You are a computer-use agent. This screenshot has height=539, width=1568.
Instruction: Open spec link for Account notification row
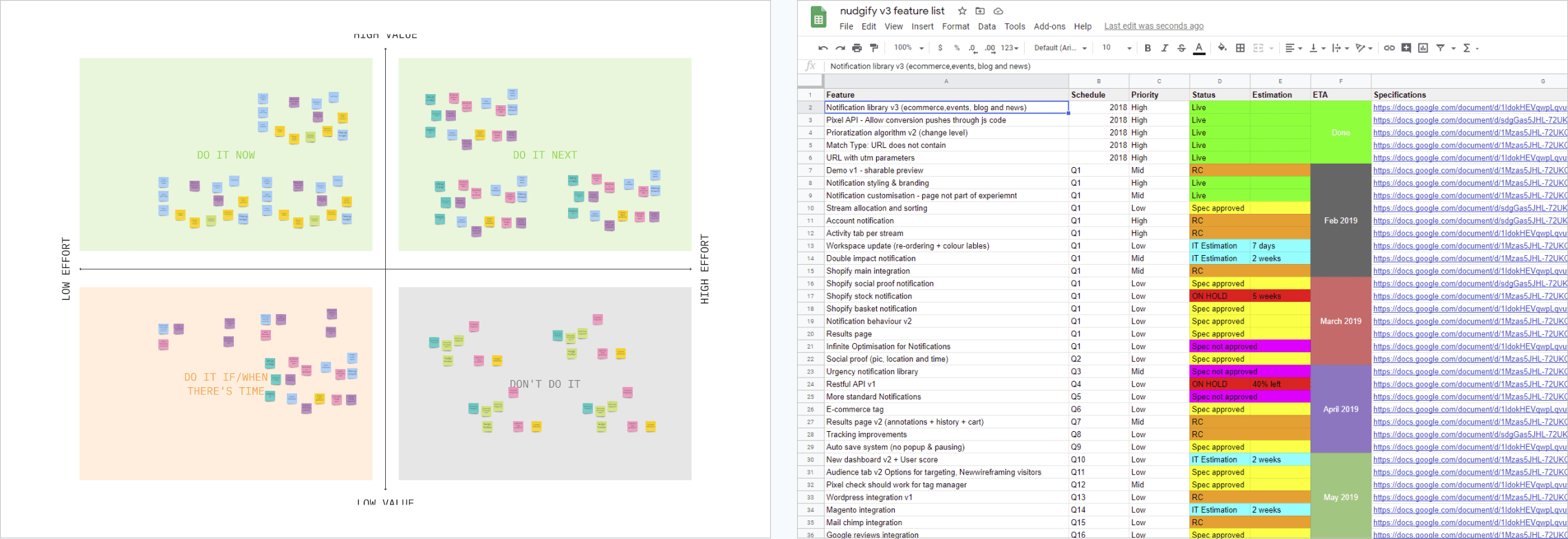pos(1470,221)
